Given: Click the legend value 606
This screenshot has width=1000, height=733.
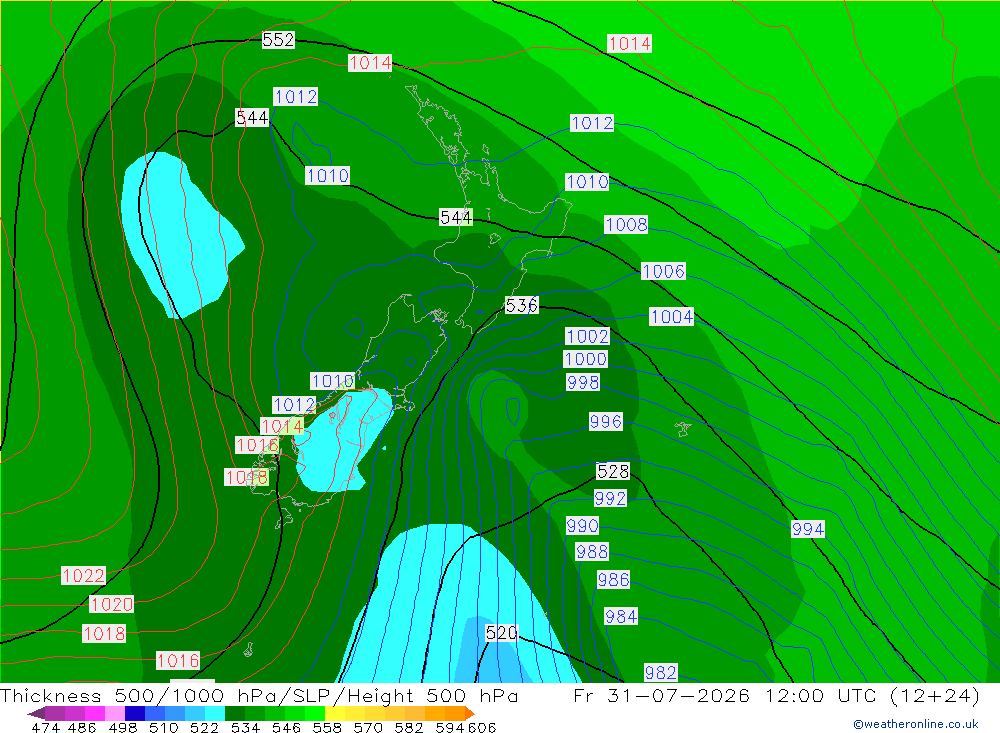Looking at the screenshot, I should (x=481, y=727).
